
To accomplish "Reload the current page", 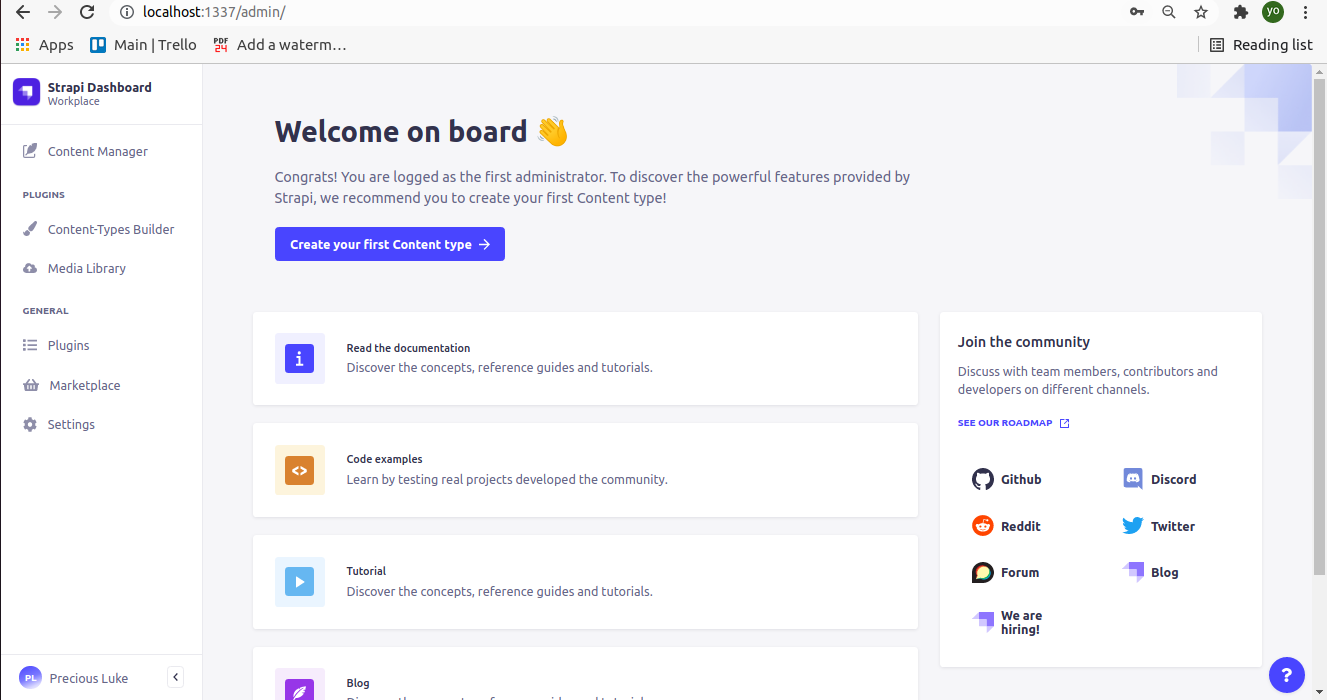I will [87, 12].
